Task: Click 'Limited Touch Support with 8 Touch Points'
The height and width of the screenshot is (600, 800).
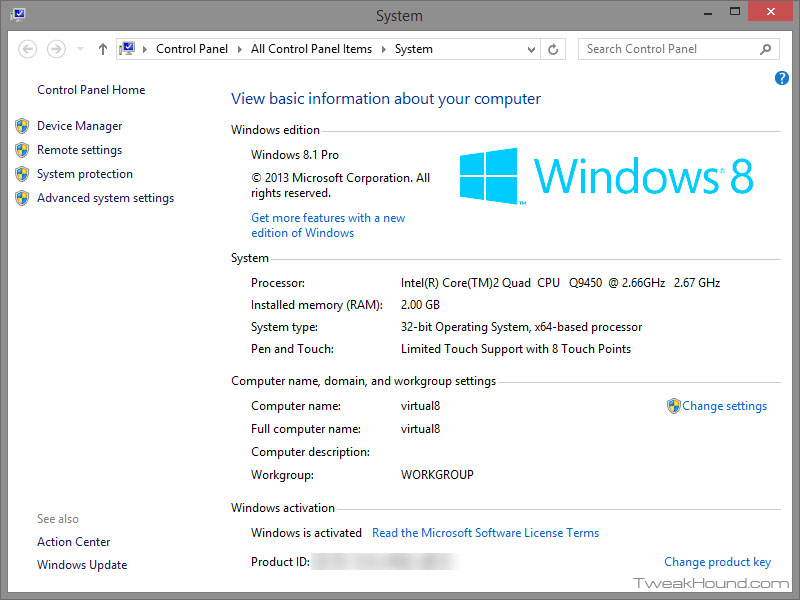Action: pos(516,349)
